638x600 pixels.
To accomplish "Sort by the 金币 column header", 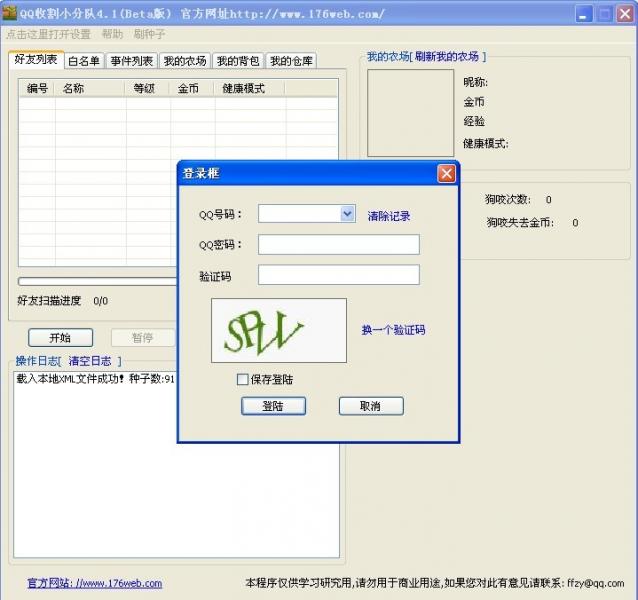I will pos(192,88).
